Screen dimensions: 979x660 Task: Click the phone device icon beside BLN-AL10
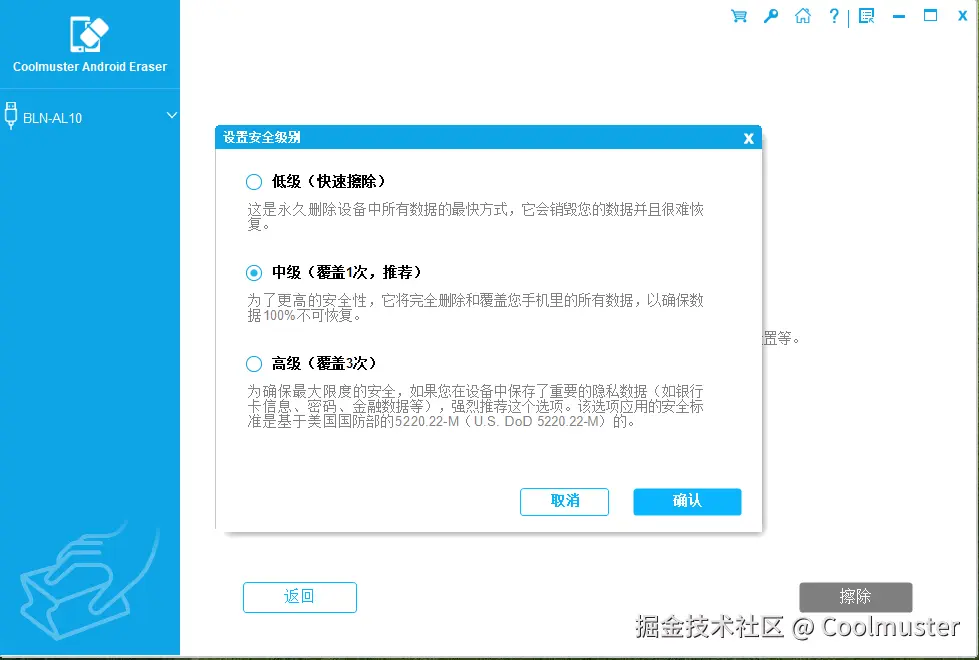point(11,115)
